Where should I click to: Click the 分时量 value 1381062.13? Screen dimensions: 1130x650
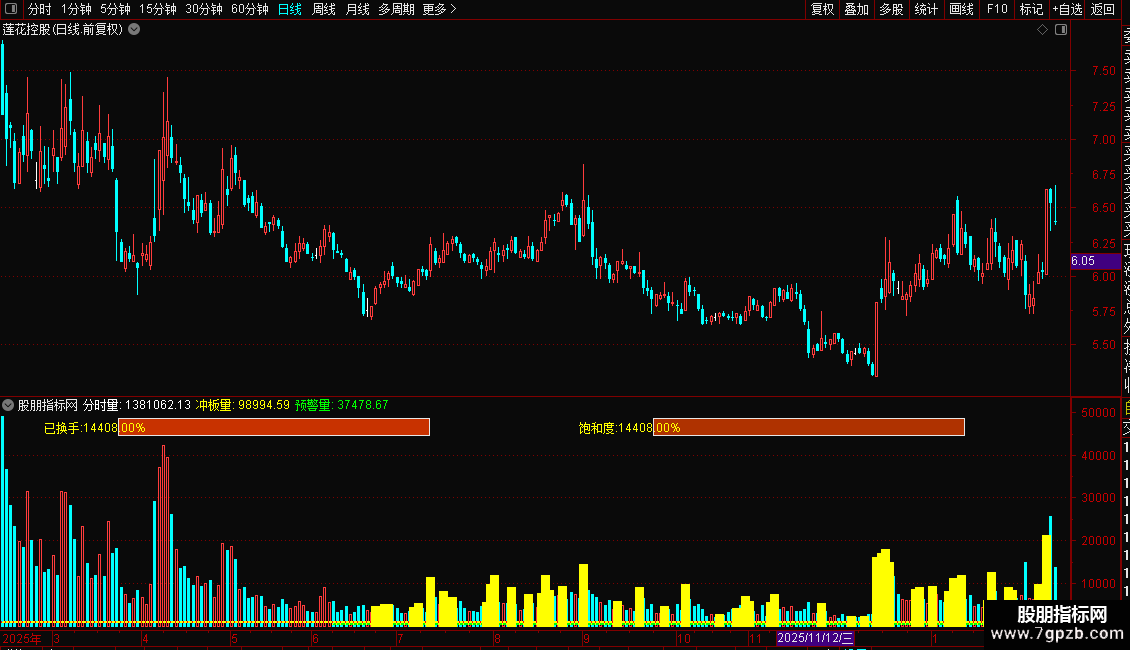(x=158, y=405)
